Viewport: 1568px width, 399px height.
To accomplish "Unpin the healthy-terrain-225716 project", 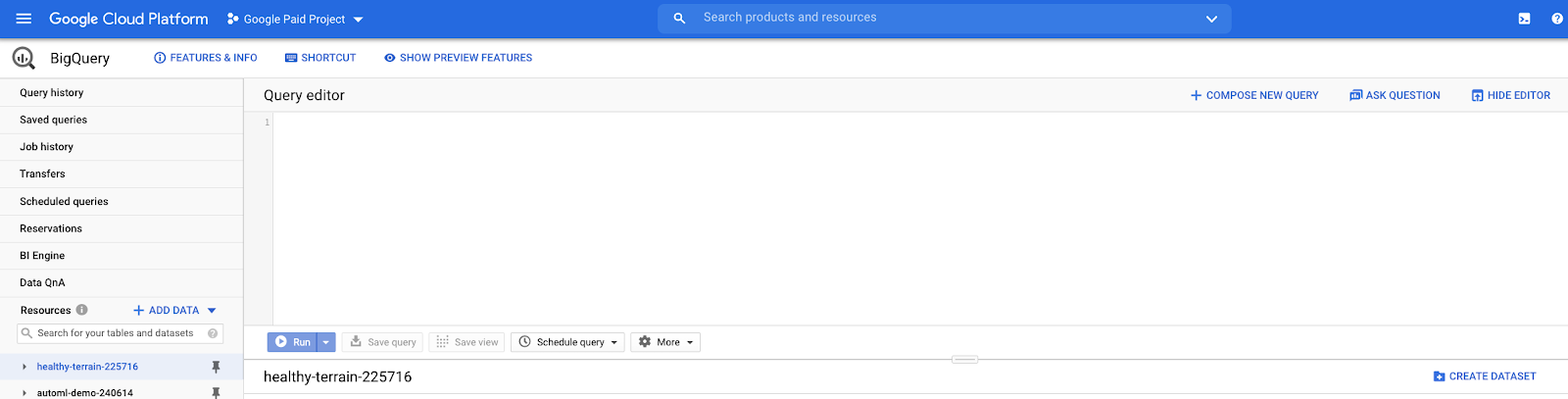I will coord(216,367).
